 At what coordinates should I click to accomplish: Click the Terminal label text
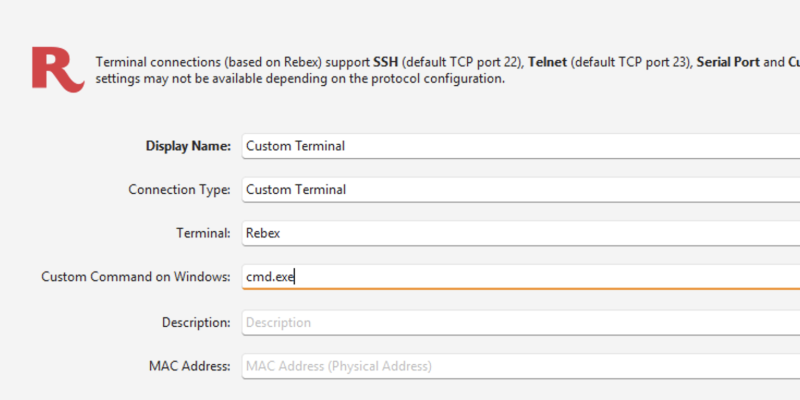(x=203, y=233)
